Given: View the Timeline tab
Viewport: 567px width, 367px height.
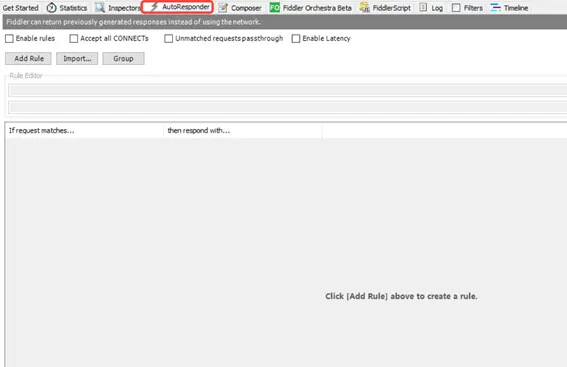Looking at the screenshot, I should pyautogui.click(x=510, y=8).
